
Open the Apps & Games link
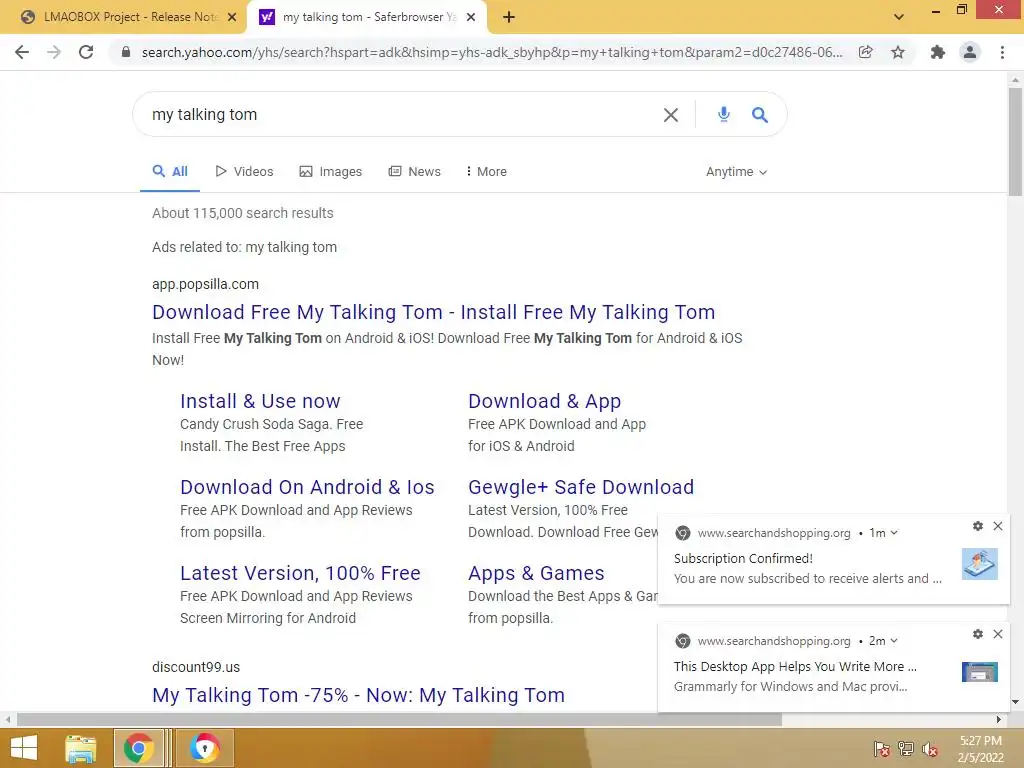coord(536,573)
